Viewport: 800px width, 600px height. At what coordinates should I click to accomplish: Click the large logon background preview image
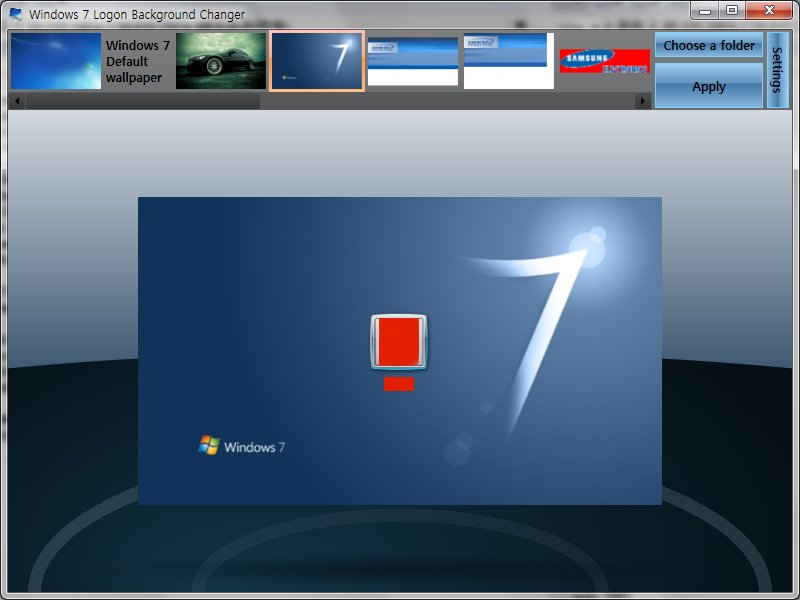pyautogui.click(x=400, y=351)
